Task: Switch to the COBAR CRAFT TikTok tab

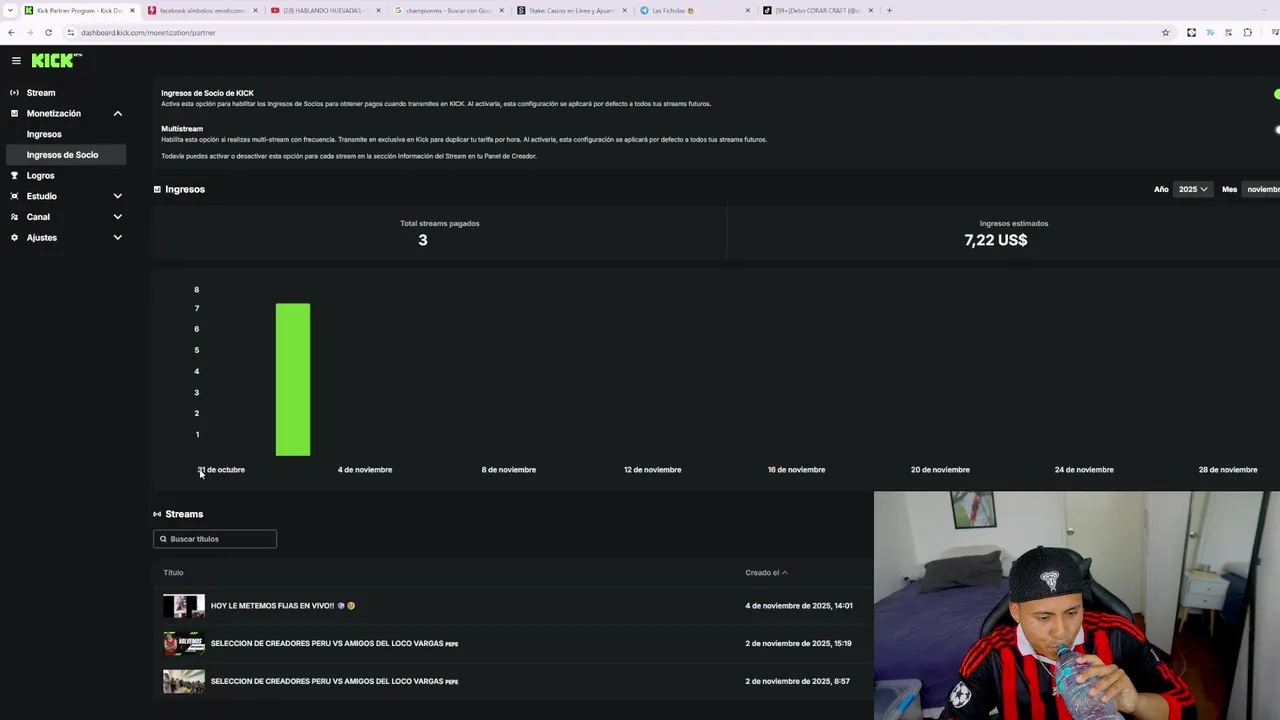Action: (x=817, y=10)
